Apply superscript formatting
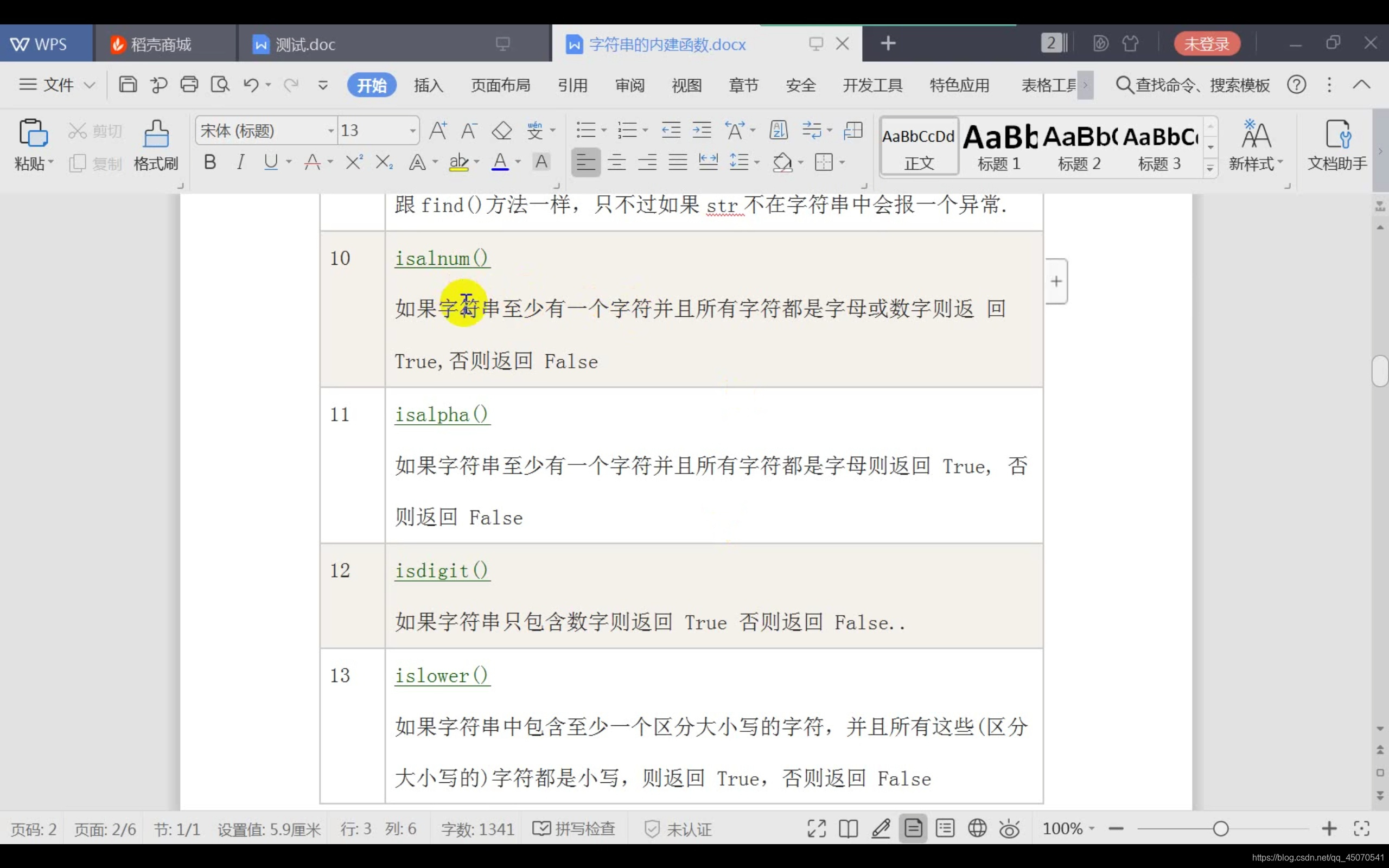Screen dimensions: 1389x868 pyautogui.click(x=354, y=162)
